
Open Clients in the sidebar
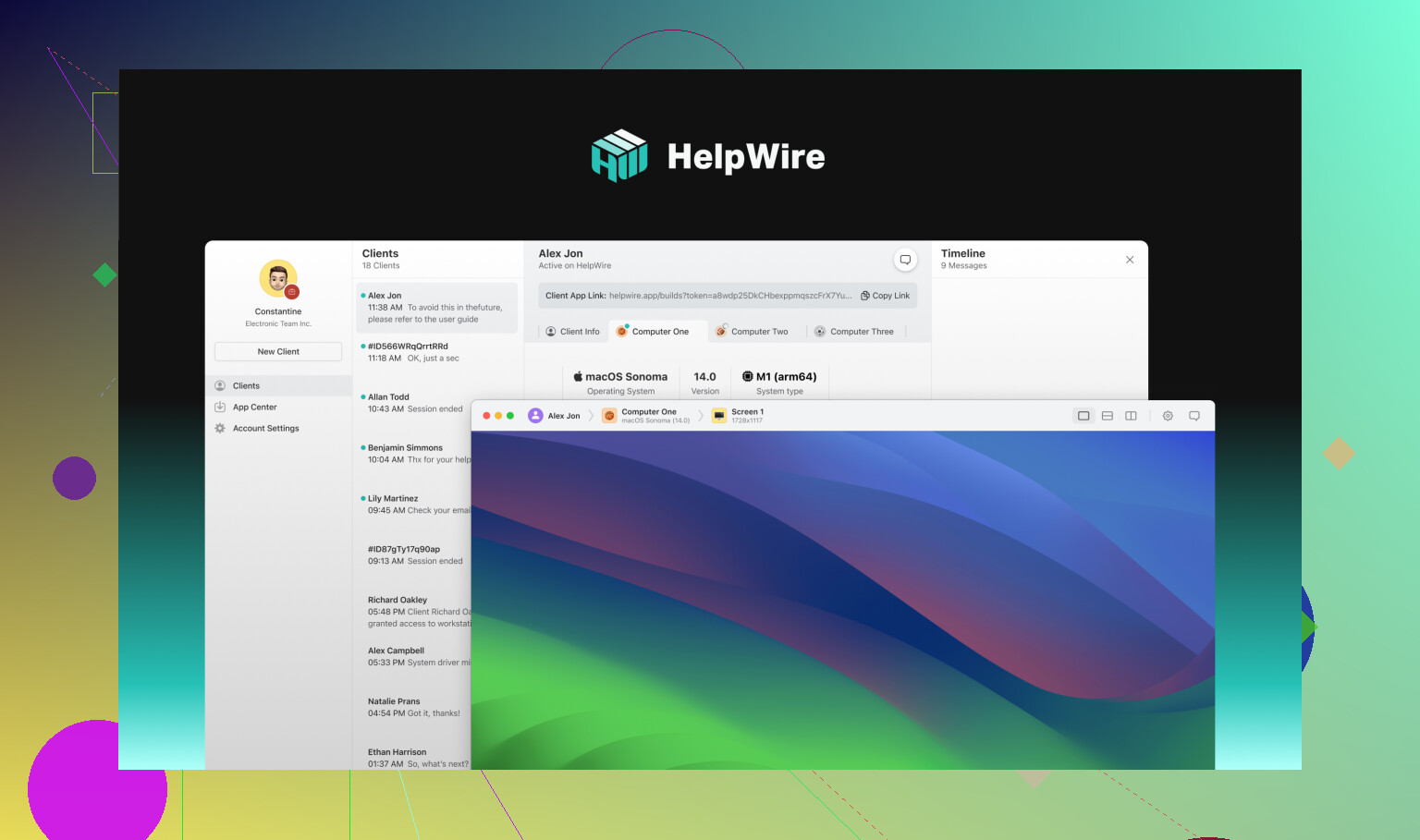coord(278,385)
